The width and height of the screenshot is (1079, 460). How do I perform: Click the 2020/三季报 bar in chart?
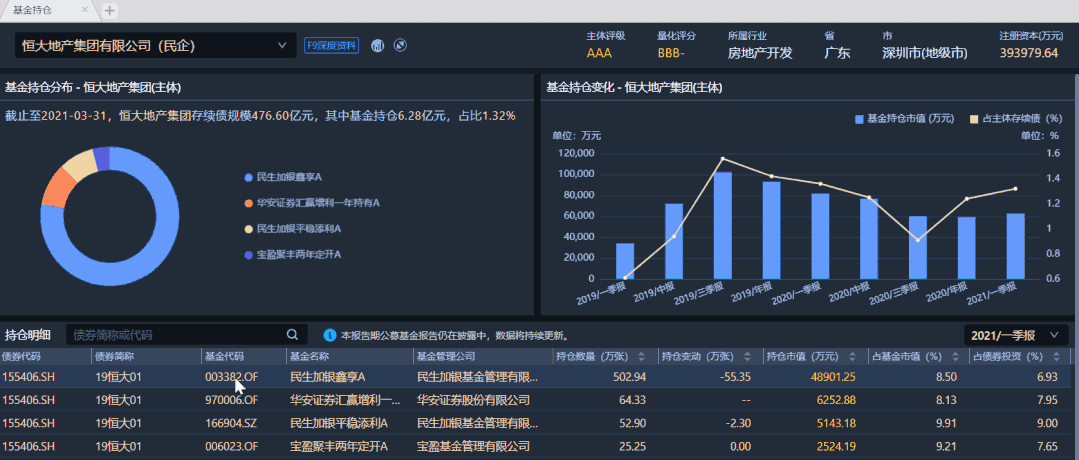918,247
